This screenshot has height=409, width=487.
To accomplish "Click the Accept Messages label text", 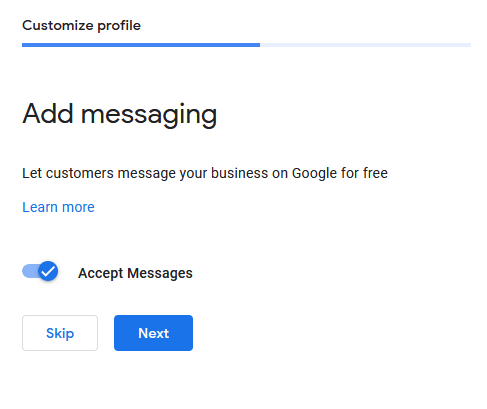I will pyautogui.click(x=135, y=273).
